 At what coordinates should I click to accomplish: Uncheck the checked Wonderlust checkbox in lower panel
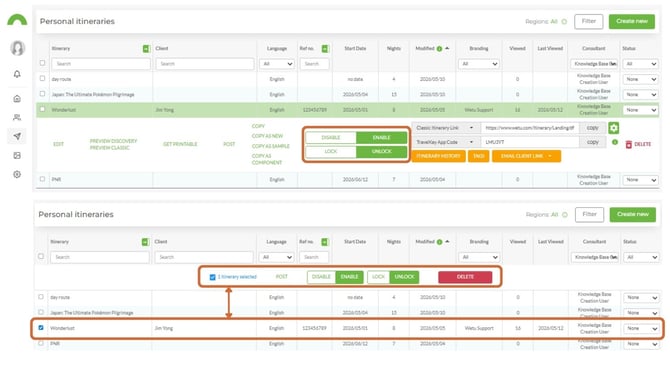[41, 327]
